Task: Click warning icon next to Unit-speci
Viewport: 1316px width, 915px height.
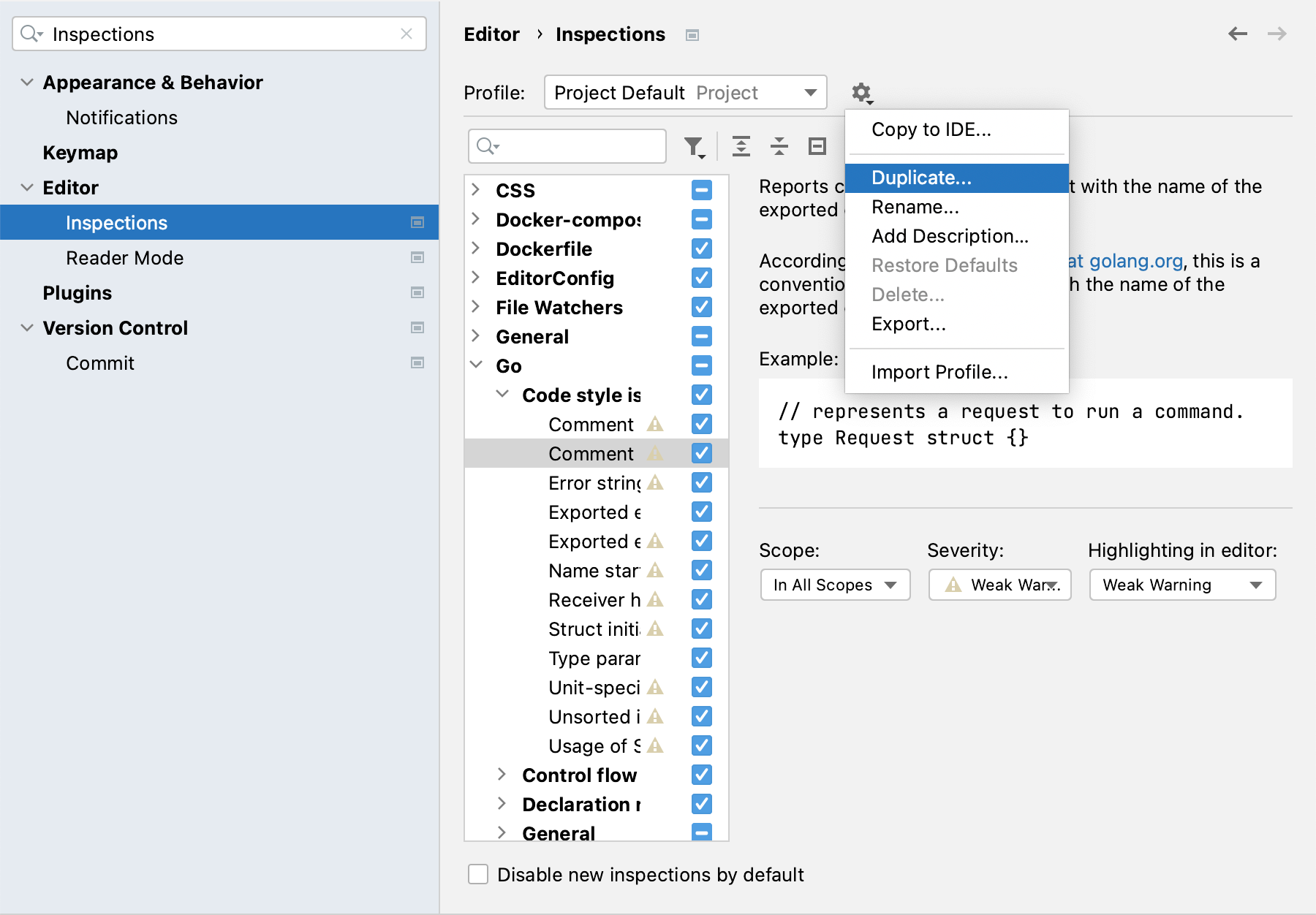Action: (655, 687)
